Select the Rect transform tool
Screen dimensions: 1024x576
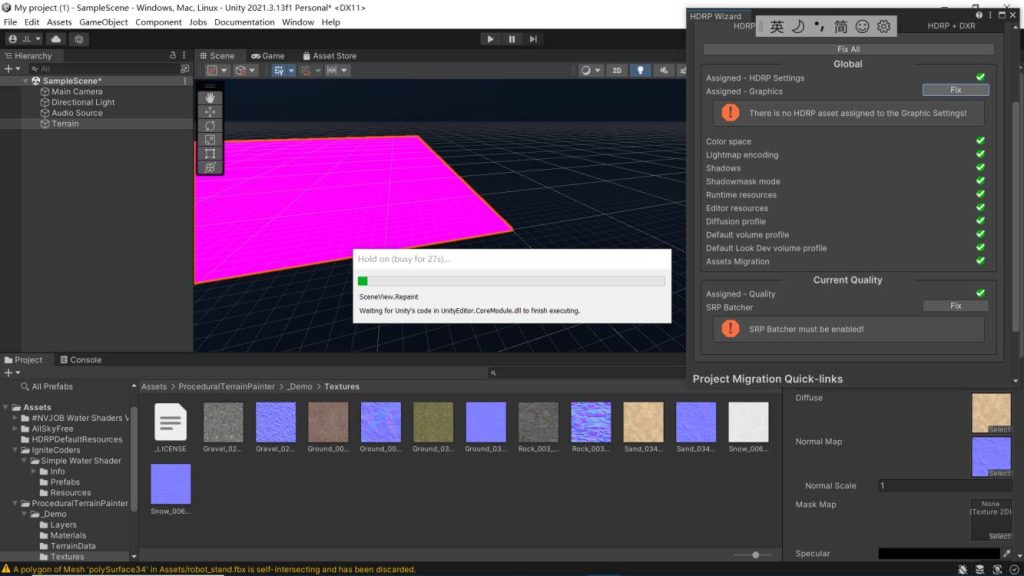coord(210,153)
